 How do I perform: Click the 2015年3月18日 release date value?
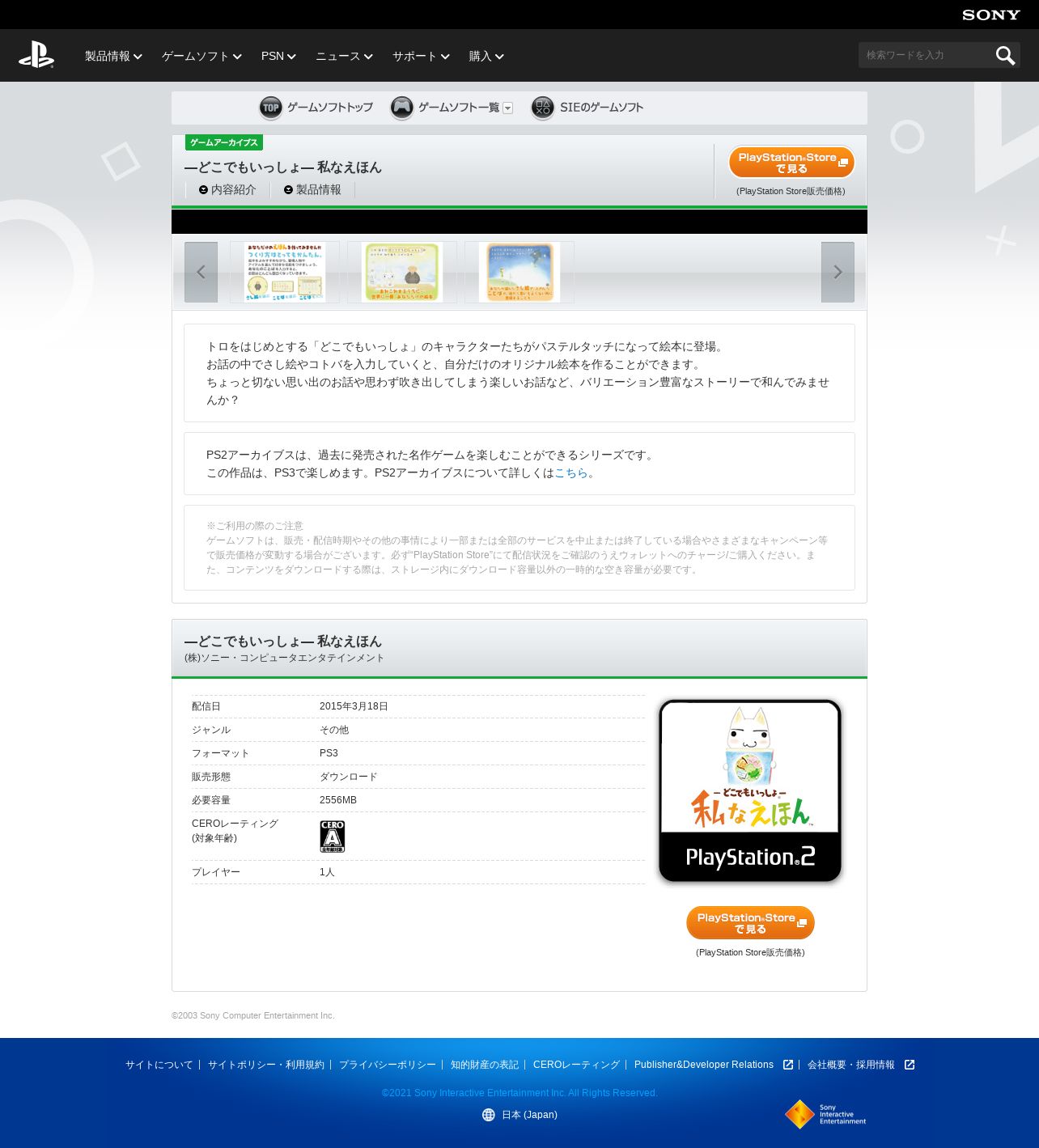[x=354, y=706]
